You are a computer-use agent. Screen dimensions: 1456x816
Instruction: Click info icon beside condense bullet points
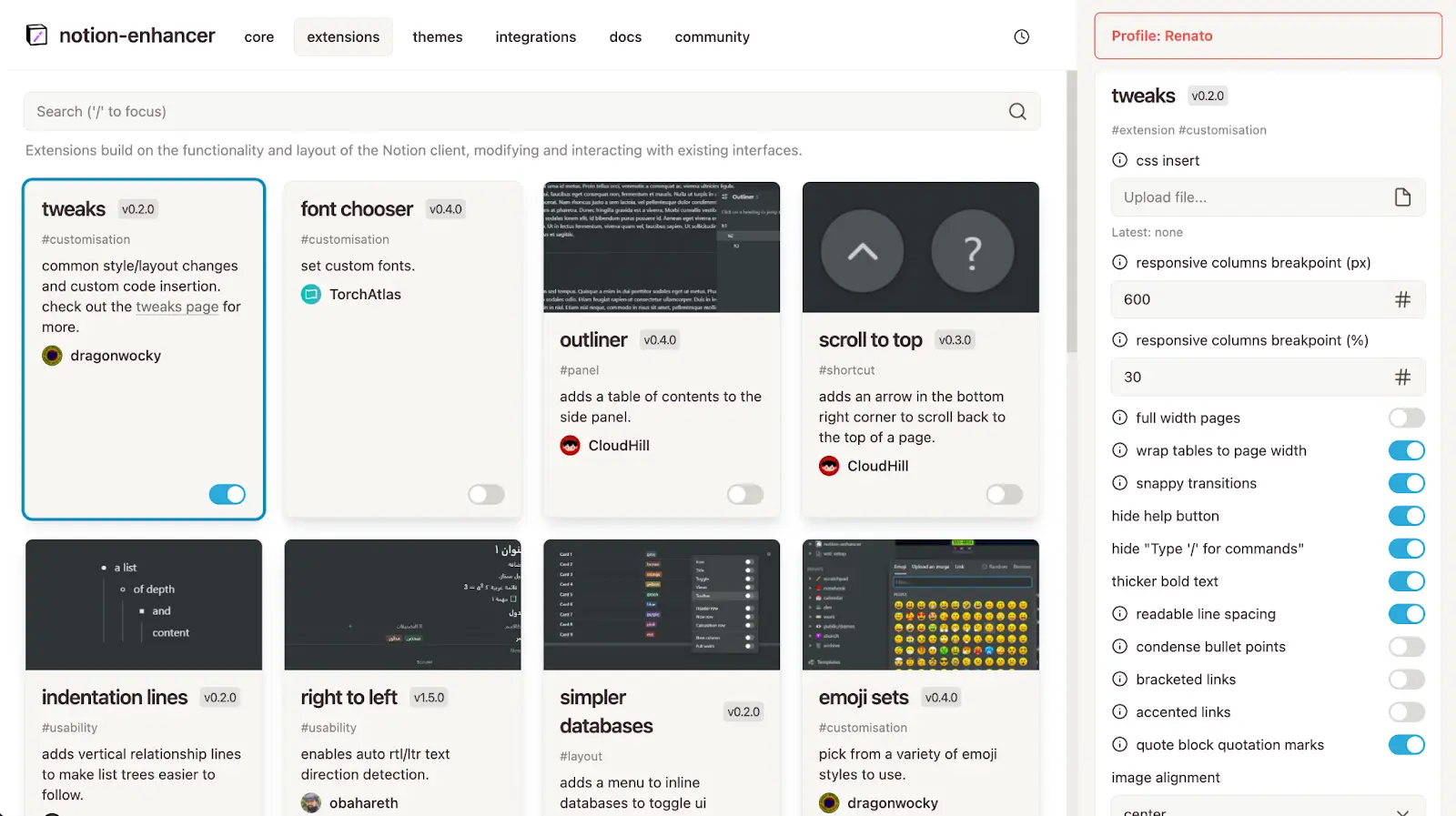(x=1119, y=647)
